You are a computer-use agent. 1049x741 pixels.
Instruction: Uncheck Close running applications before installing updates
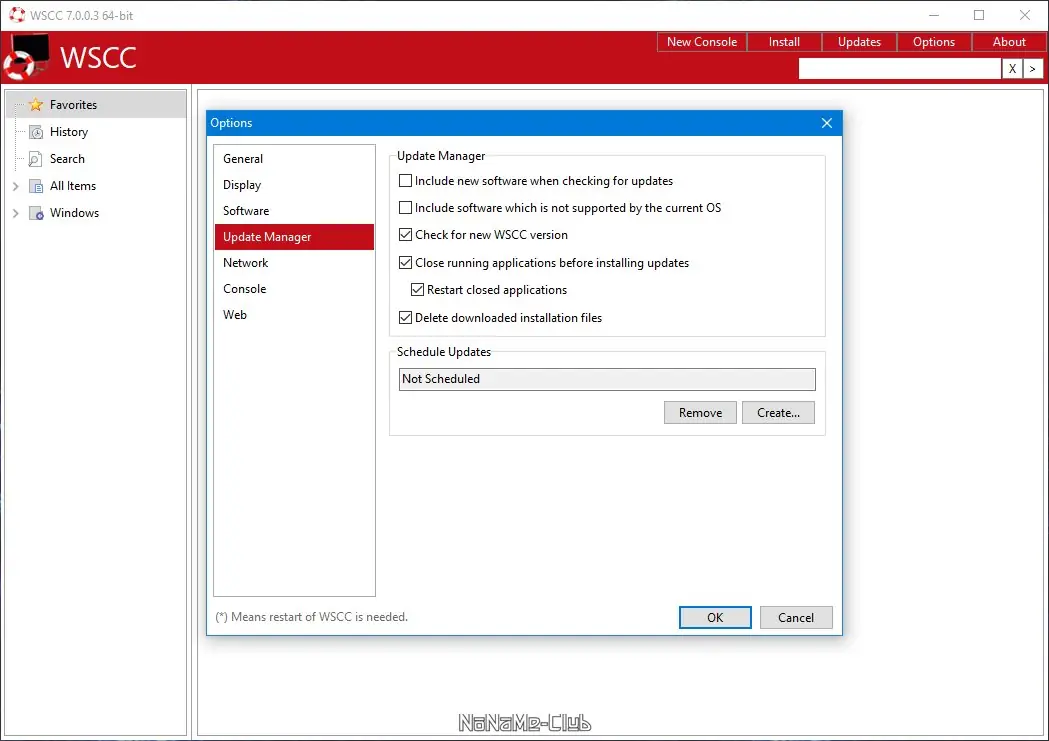(405, 263)
